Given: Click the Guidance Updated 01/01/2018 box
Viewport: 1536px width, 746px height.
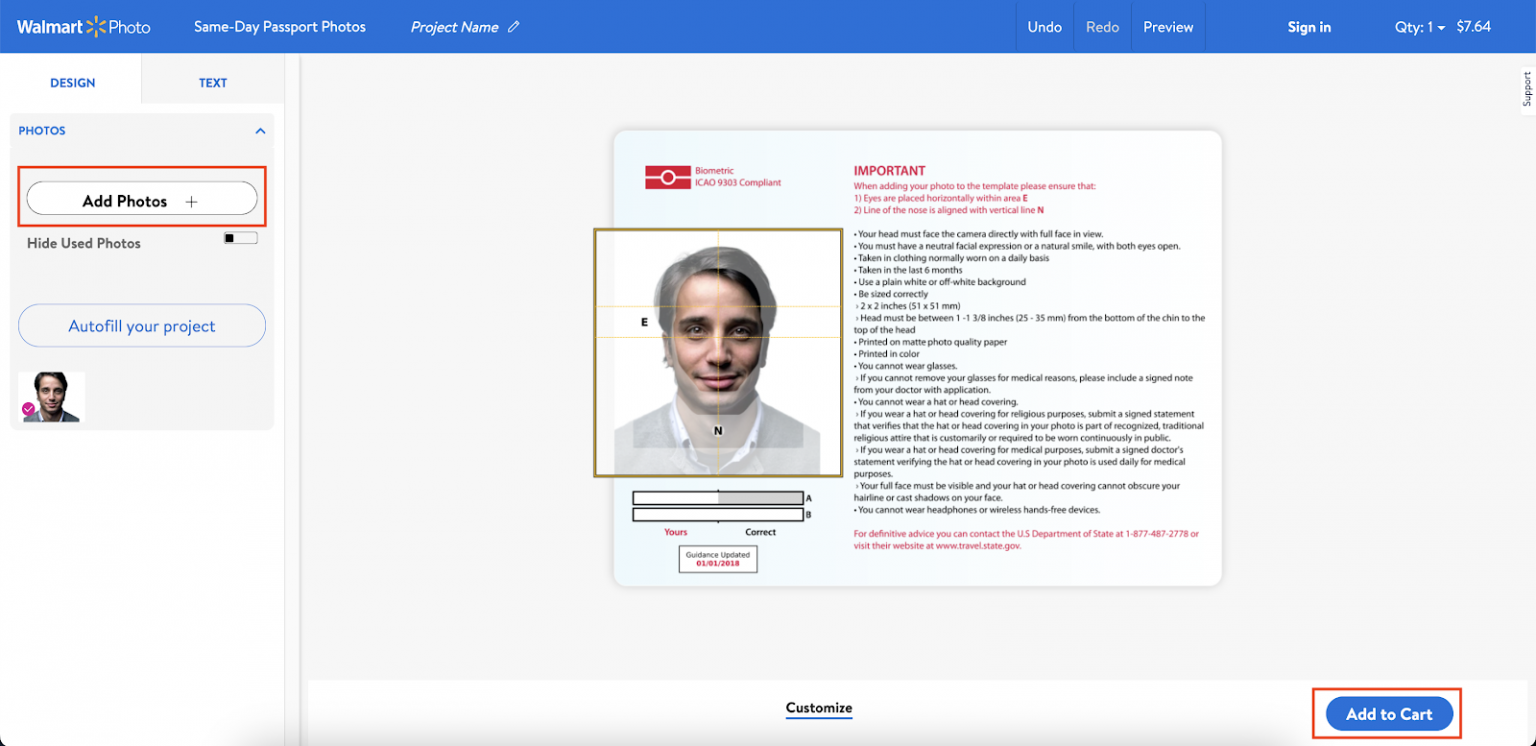Looking at the screenshot, I should click(718, 559).
